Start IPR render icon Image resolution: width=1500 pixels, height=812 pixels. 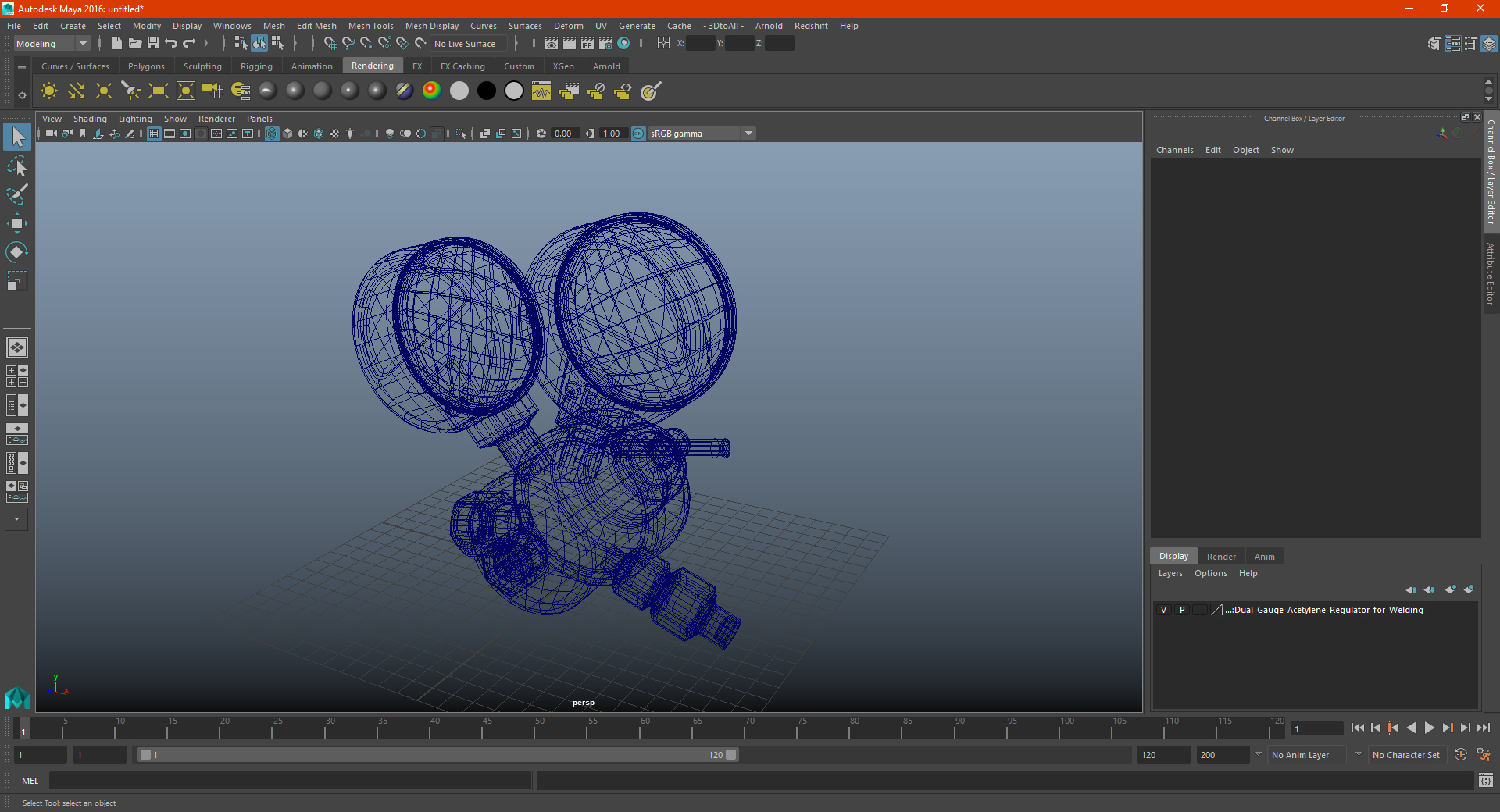click(587, 43)
